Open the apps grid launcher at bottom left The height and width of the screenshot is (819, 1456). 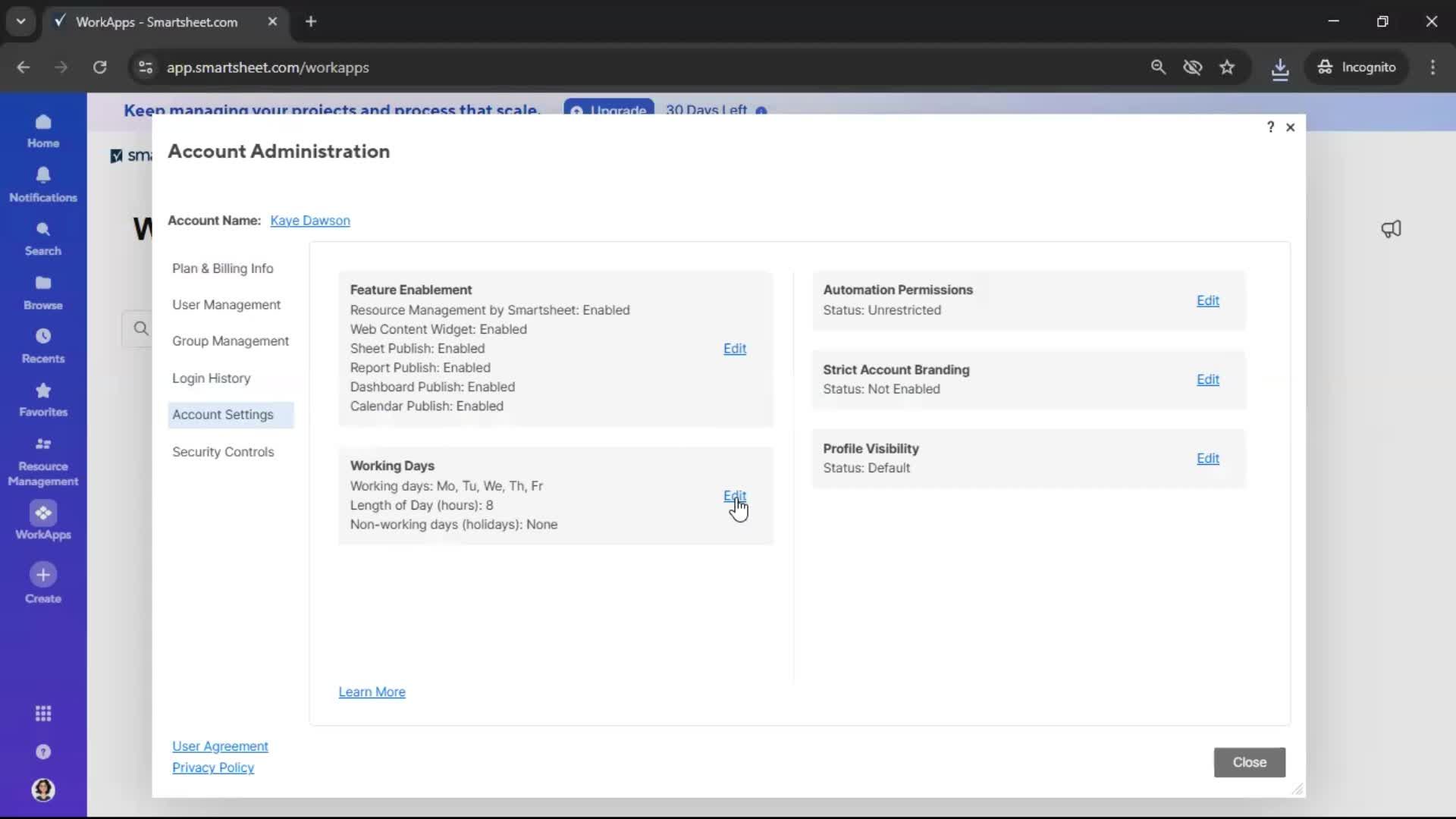[x=43, y=714]
